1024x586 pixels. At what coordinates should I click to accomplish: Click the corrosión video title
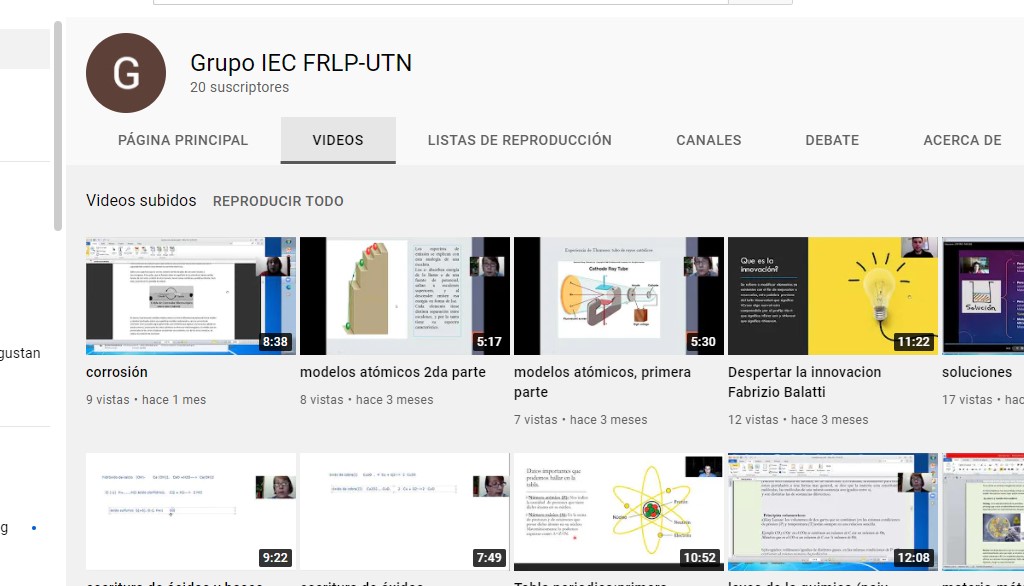click(x=117, y=372)
